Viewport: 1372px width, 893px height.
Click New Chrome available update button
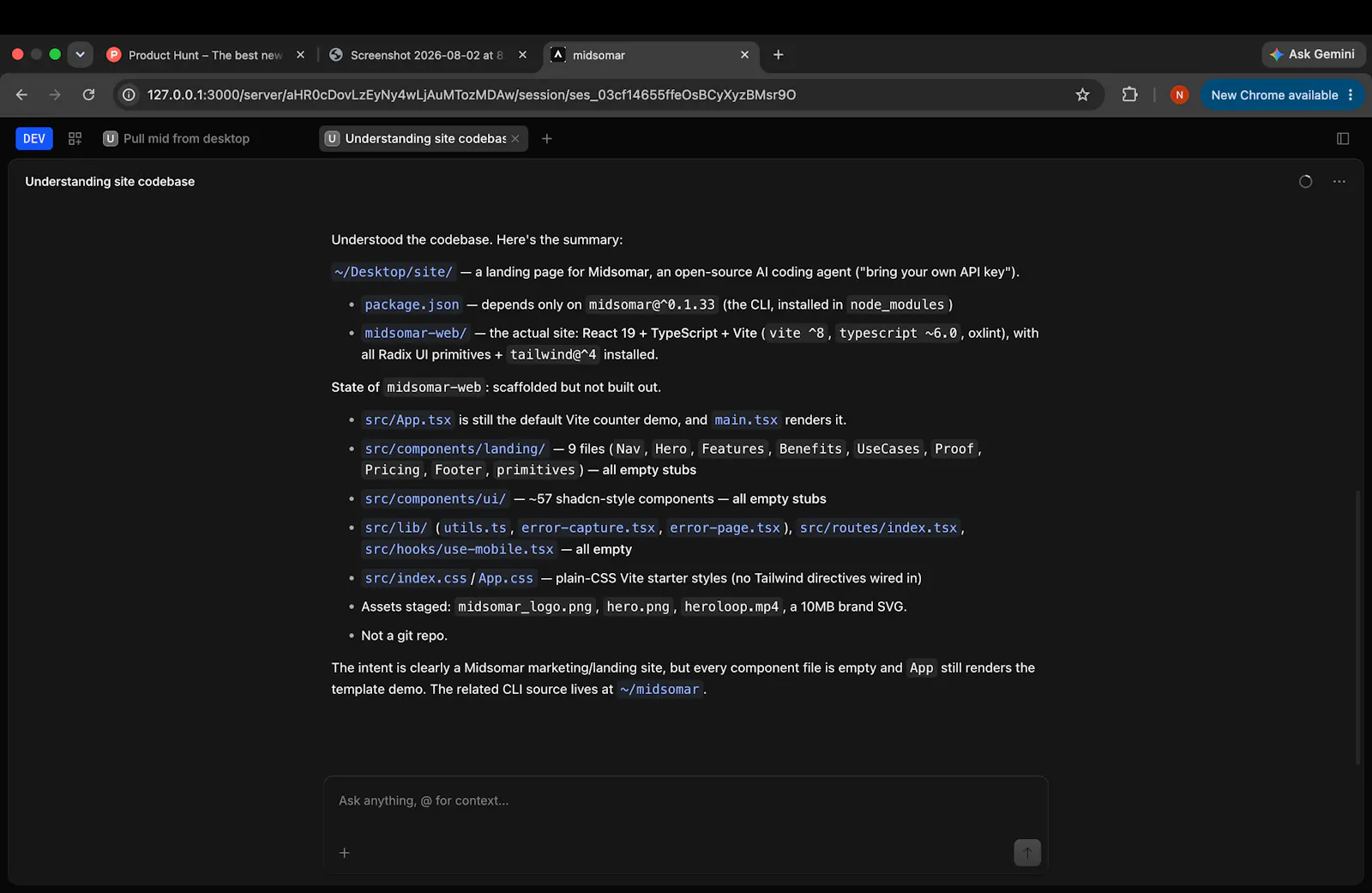[1274, 94]
